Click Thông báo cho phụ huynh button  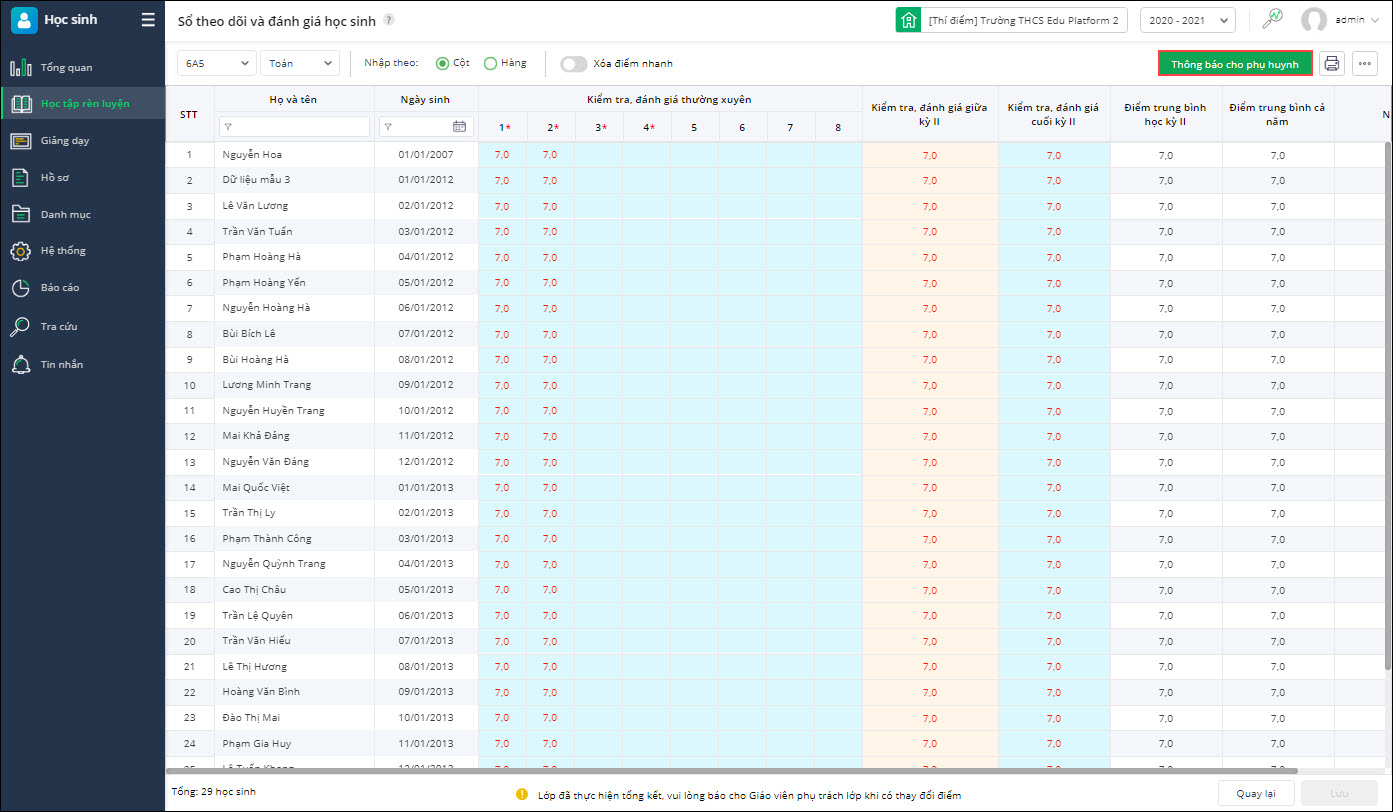coord(1234,64)
